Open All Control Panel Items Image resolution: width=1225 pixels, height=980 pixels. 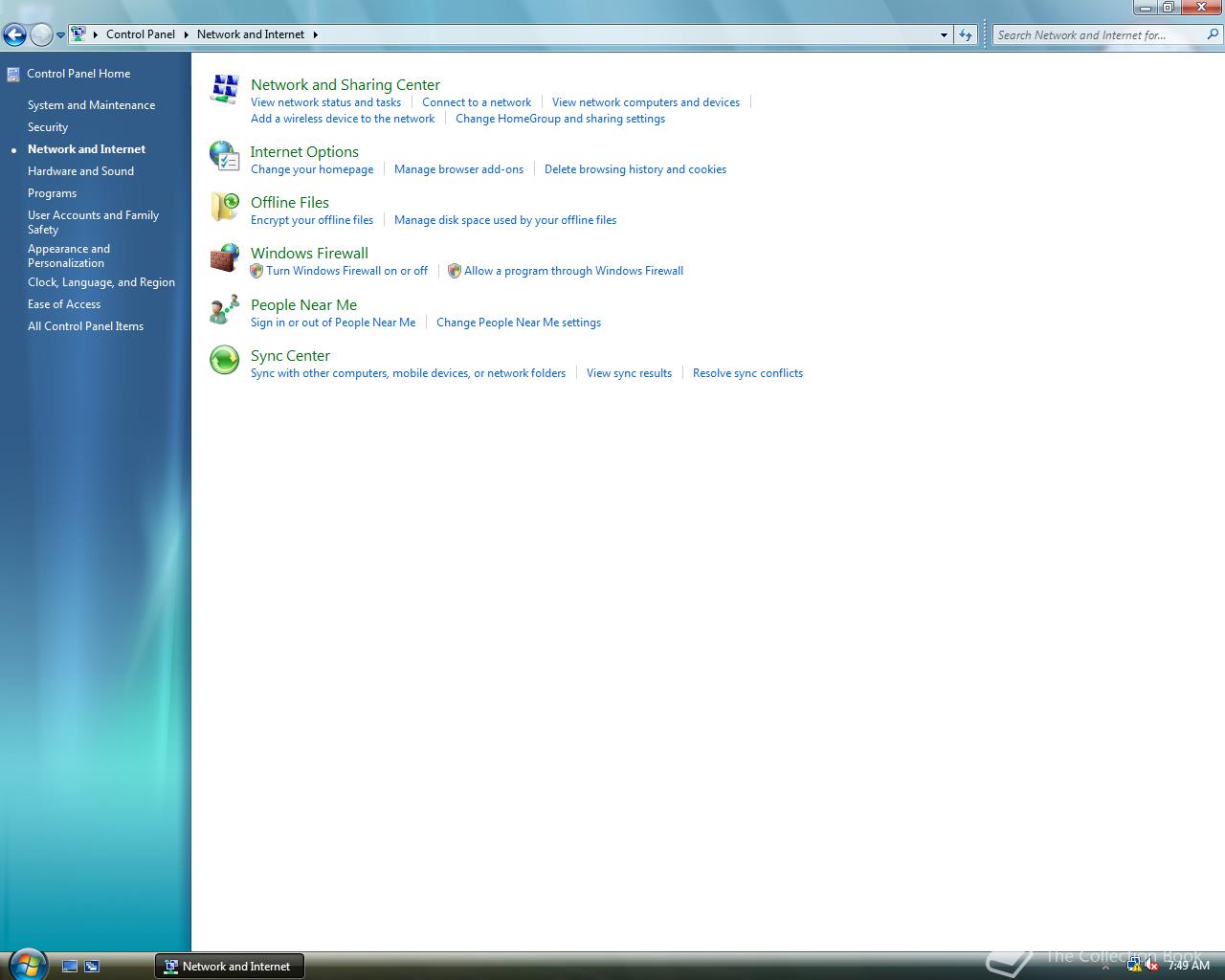point(85,326)
